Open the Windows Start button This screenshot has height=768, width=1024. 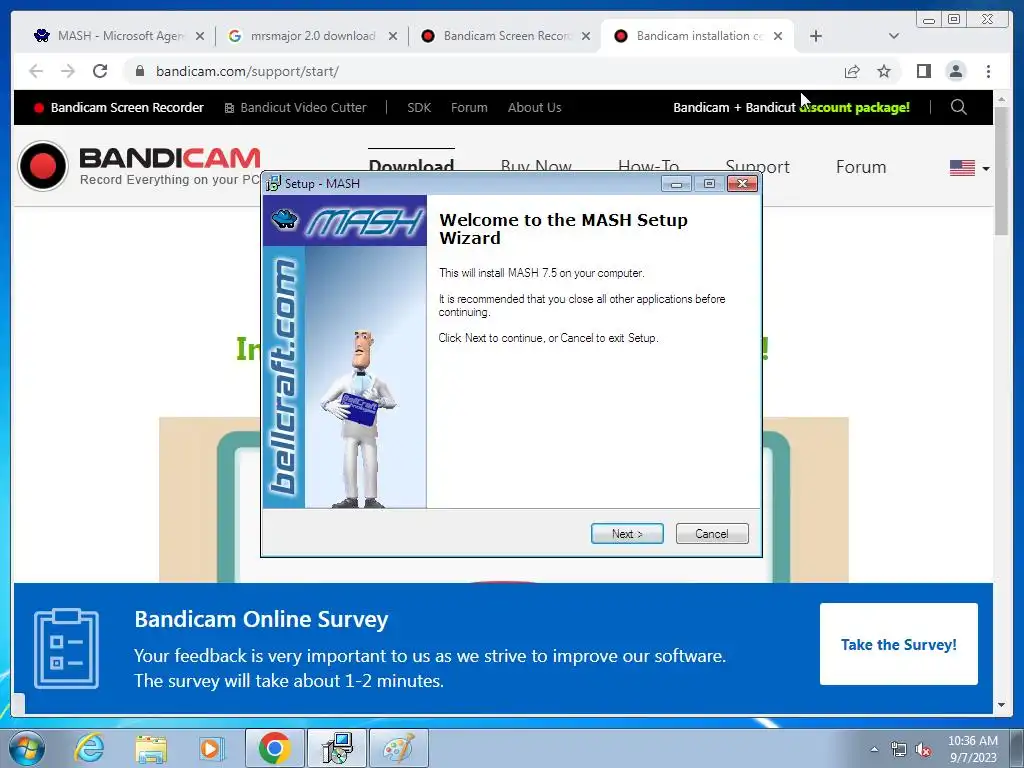(26, 748)
